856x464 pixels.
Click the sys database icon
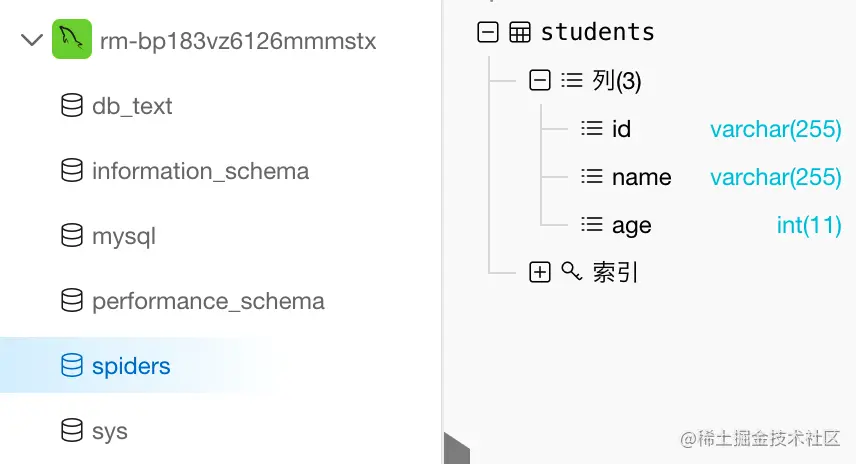[72, 431]
